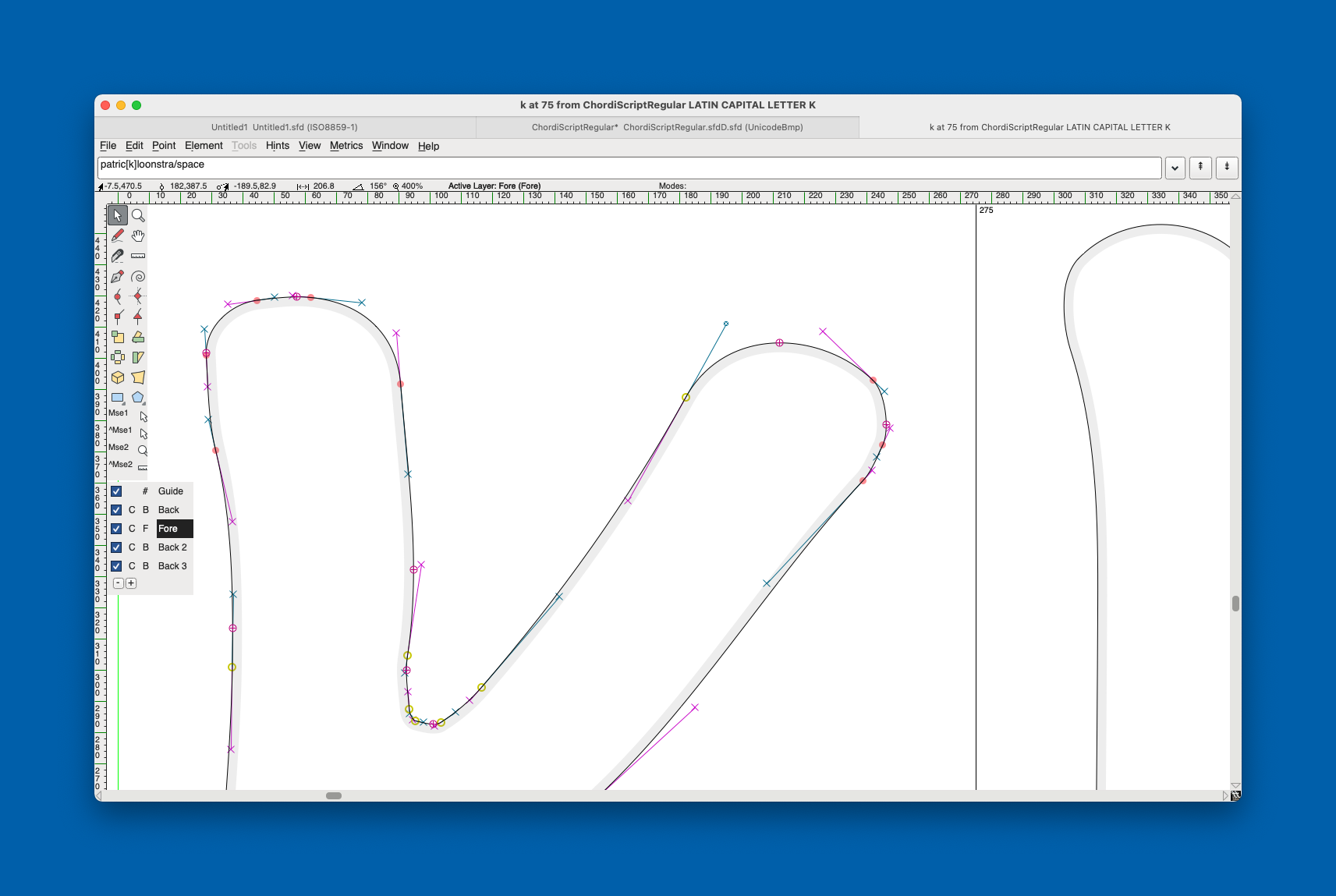Select the Tangent point tool
Screen dimensions: 1336x896
(138, 317)
